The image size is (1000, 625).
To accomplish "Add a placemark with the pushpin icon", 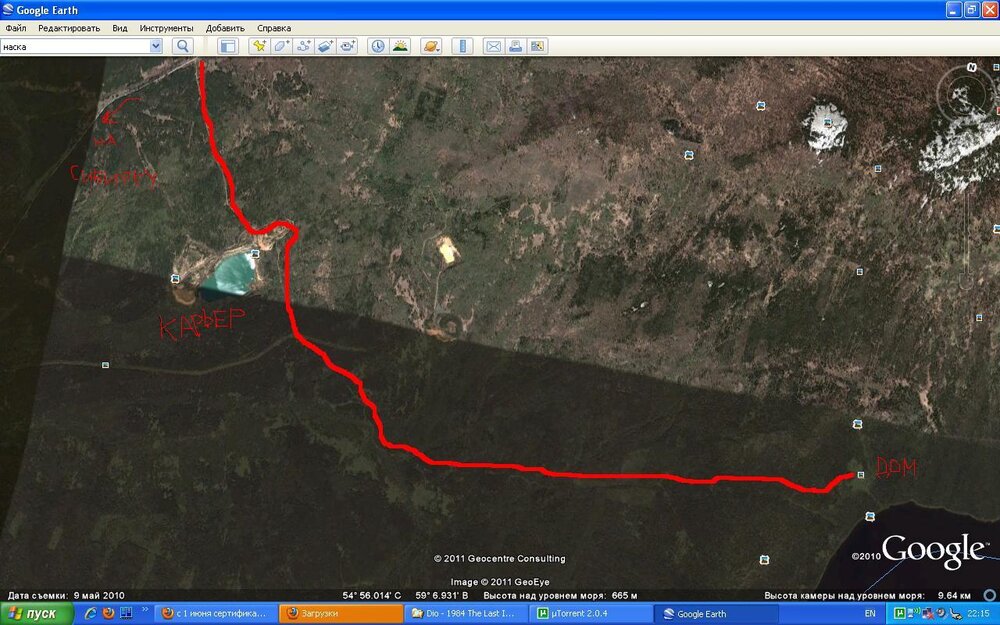I will [x=259, y=46].
